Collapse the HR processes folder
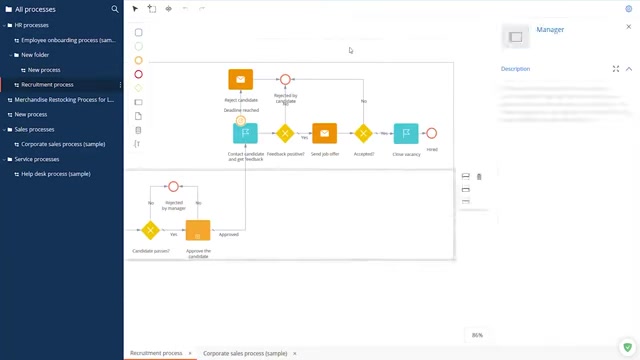 [4, 25]
